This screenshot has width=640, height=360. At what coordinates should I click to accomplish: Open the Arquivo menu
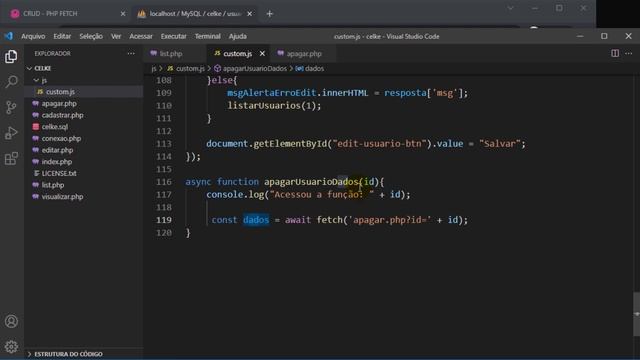[33, 36]
